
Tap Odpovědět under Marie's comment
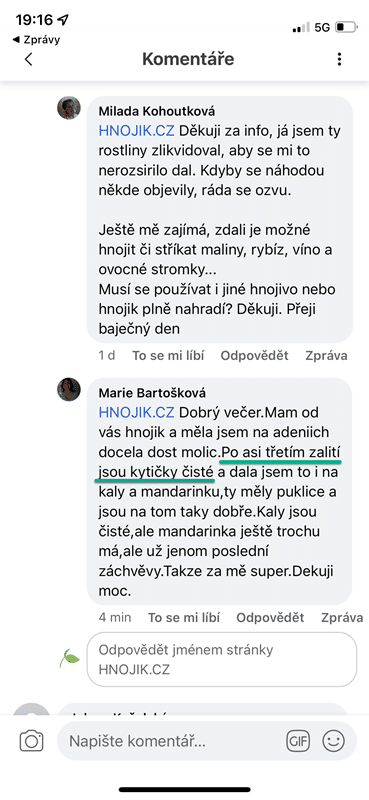click(270, 617)
